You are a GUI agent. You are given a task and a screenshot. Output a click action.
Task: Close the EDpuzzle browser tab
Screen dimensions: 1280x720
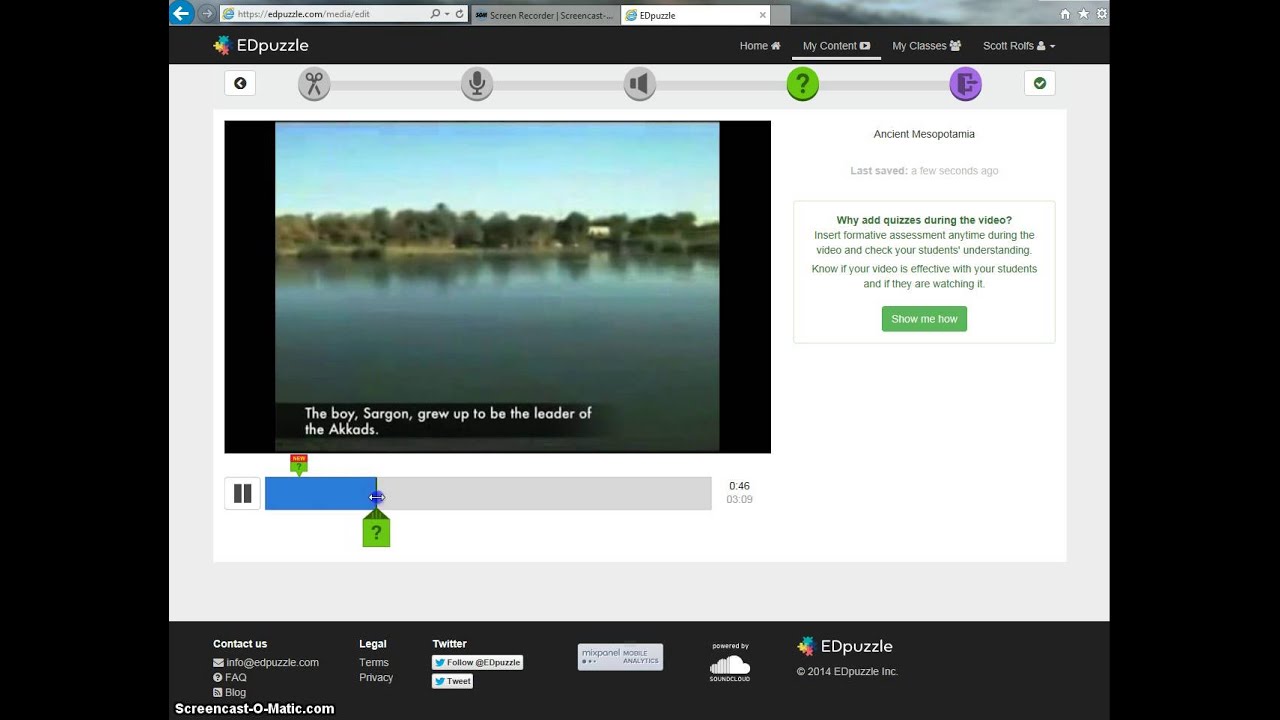pos(762,15)
